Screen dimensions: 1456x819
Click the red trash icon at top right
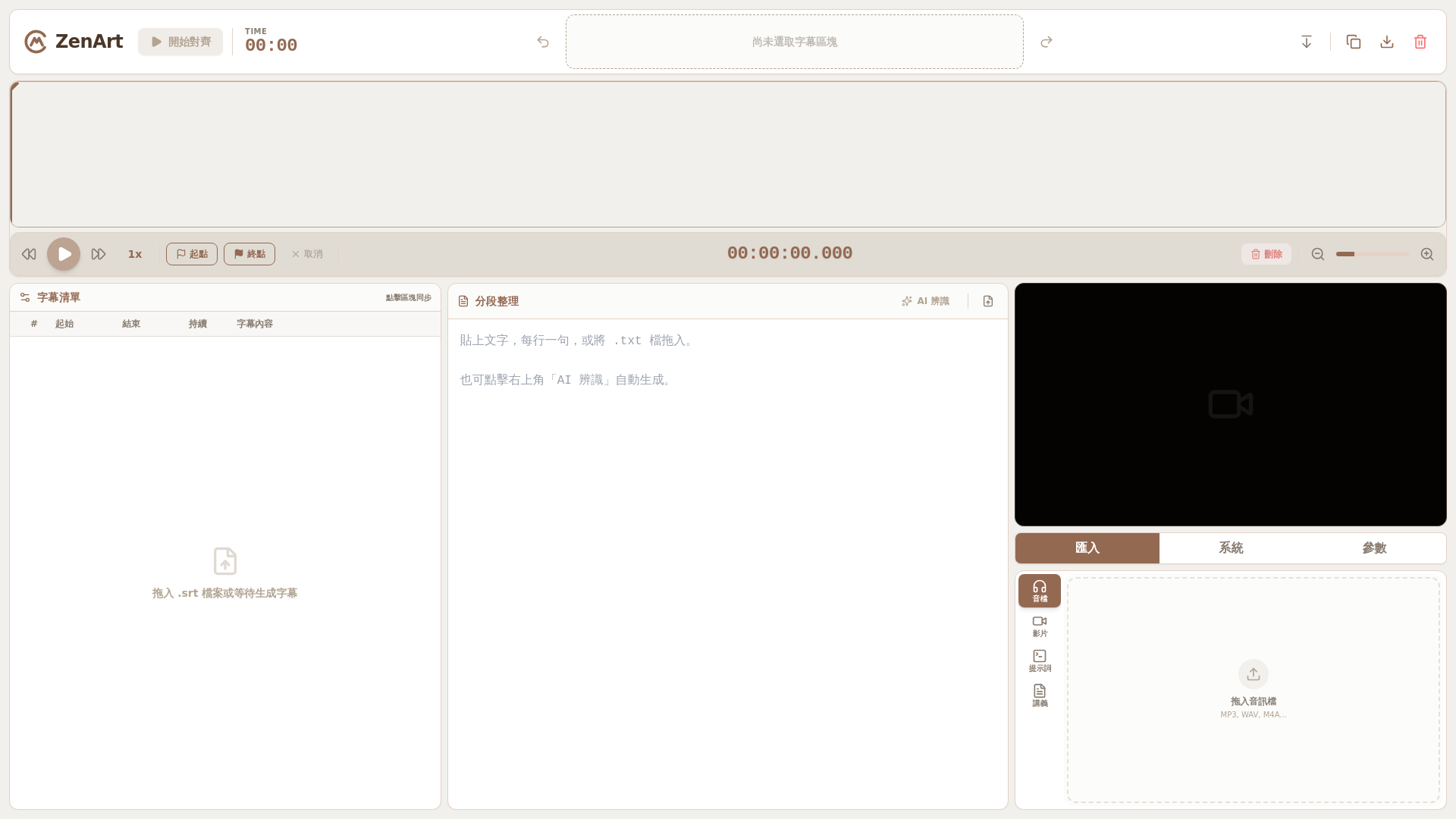point(1420,42)
